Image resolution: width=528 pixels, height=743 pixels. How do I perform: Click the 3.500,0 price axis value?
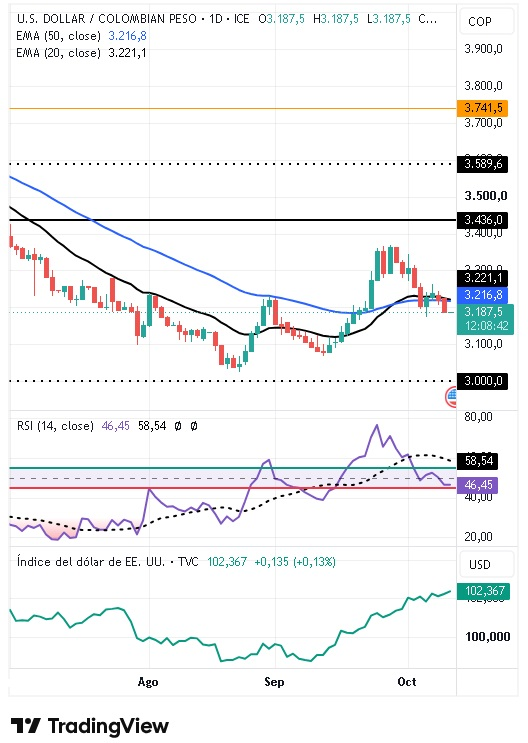[x=486, y=196]
